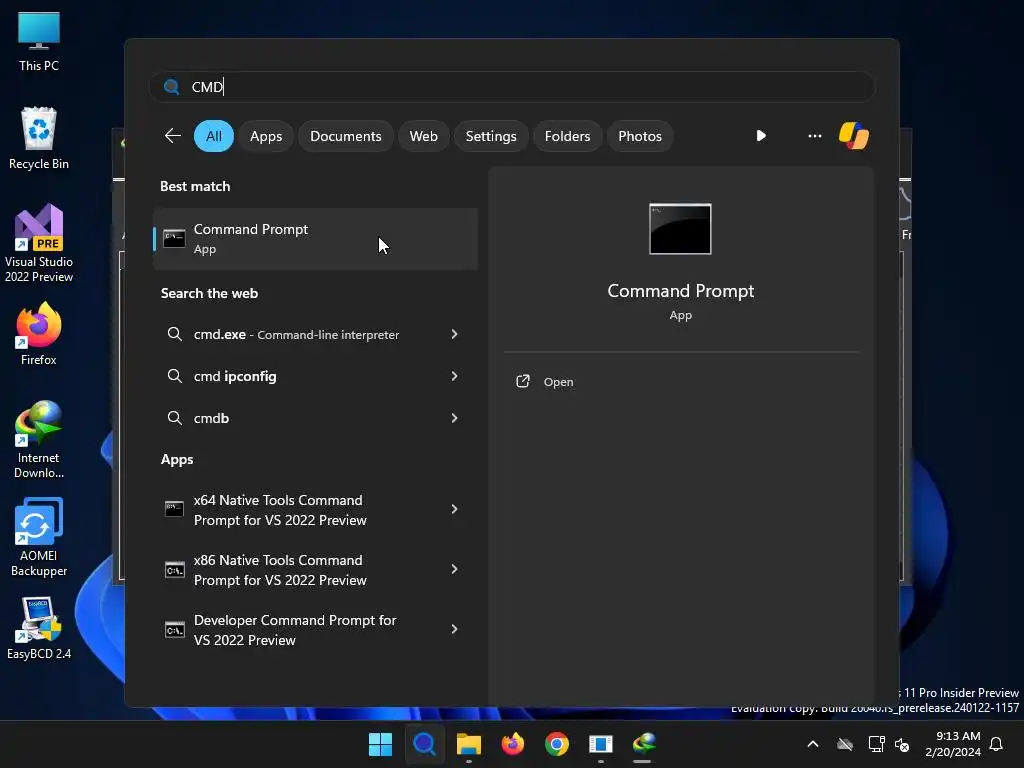Screen dimensions: 1024x768
Task: Open EasyBCD 2.4 desktop shortcut
Action: [39, 628]
